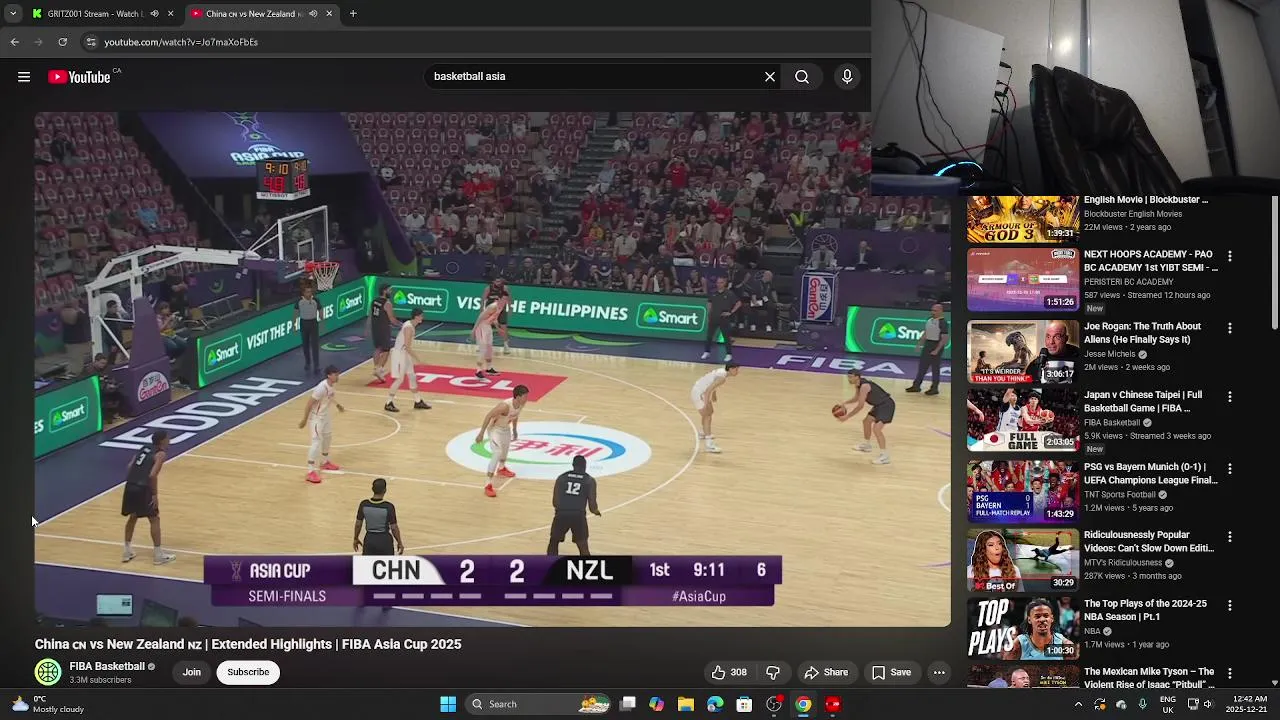Open options for Japan v Chinese Taipei video
Screen dimensions: 1280x720
pyautogui.click(x=1229, y=397)
